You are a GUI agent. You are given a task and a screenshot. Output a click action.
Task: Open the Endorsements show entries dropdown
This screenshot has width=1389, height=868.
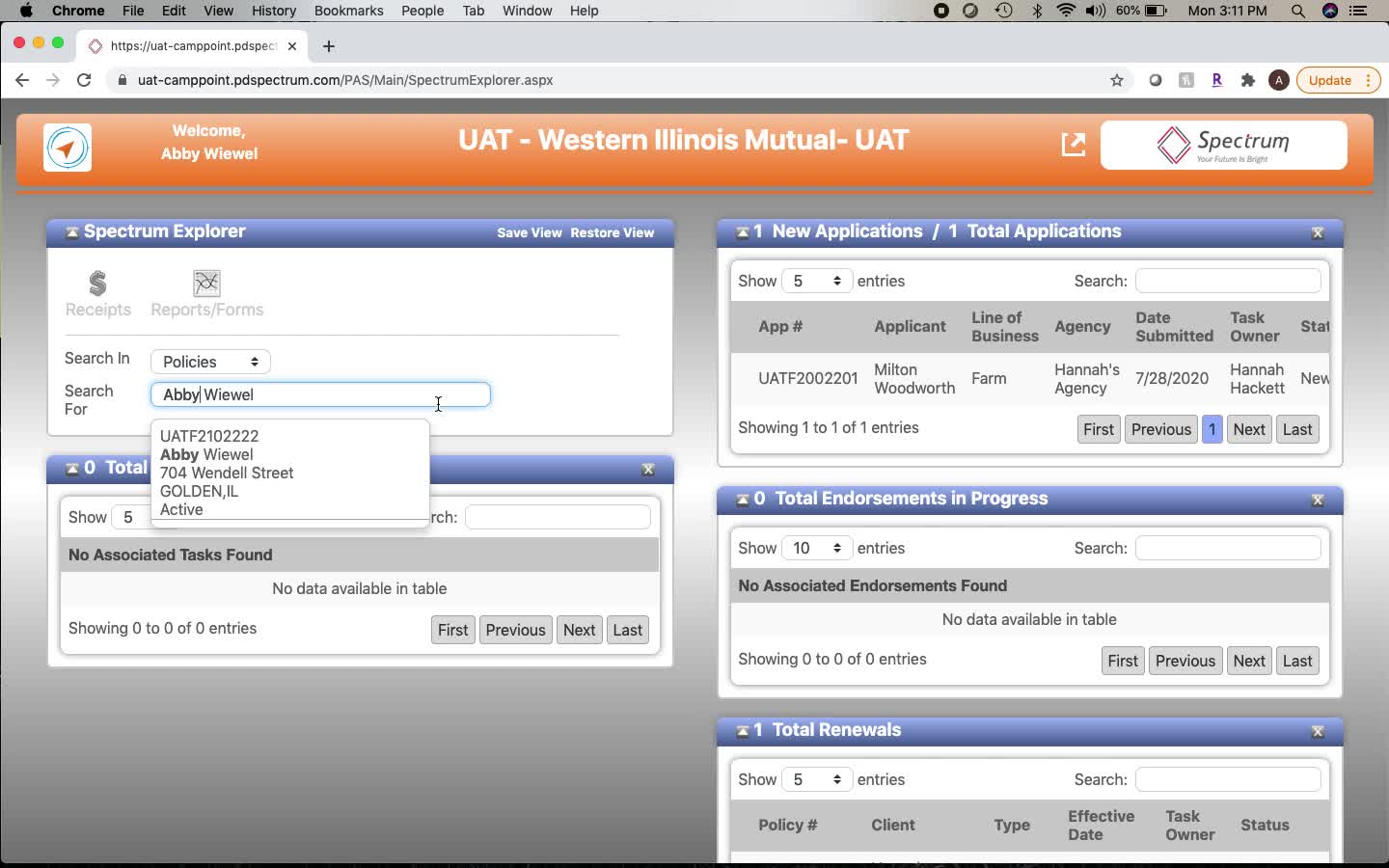[x=817, y=548]
